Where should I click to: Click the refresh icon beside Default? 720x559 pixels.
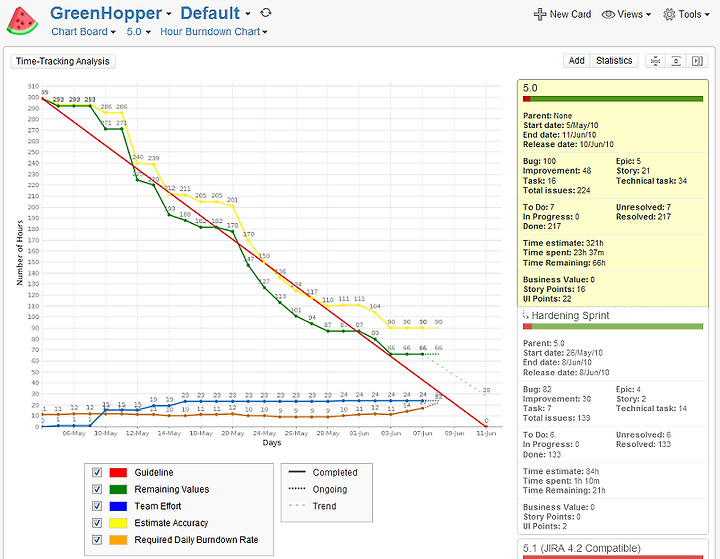point(265,13)
